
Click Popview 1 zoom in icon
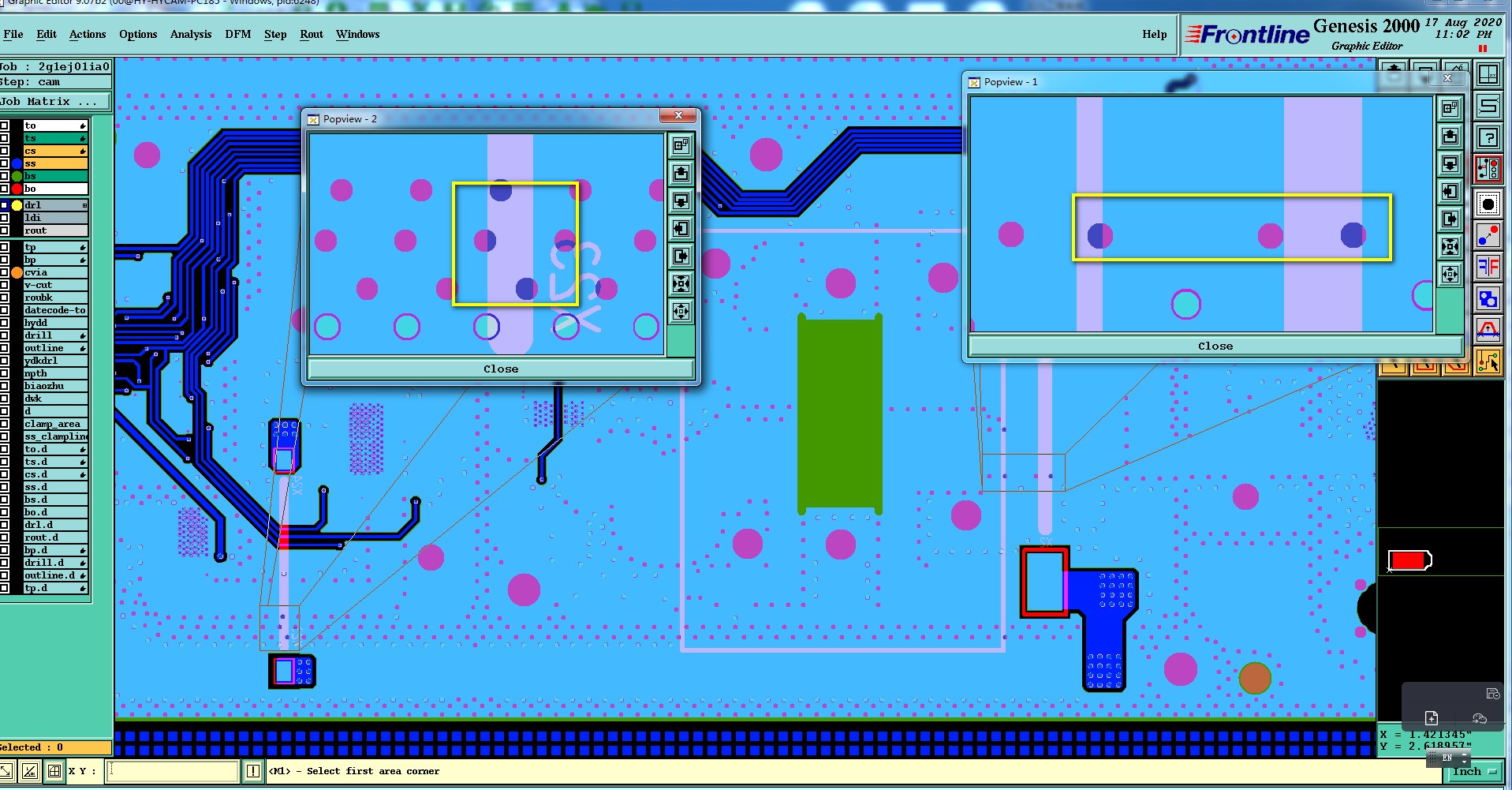coord(1450,246)
